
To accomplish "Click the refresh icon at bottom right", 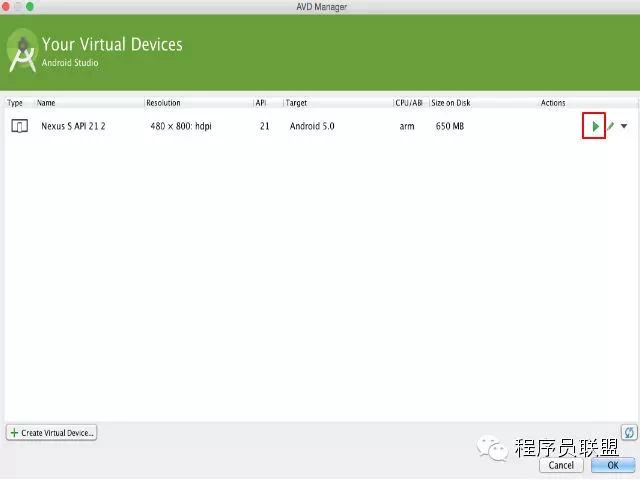I will click(629, 432).
